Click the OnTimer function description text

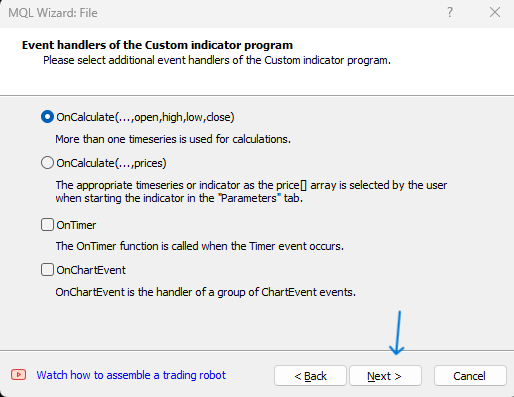[200, 246]
